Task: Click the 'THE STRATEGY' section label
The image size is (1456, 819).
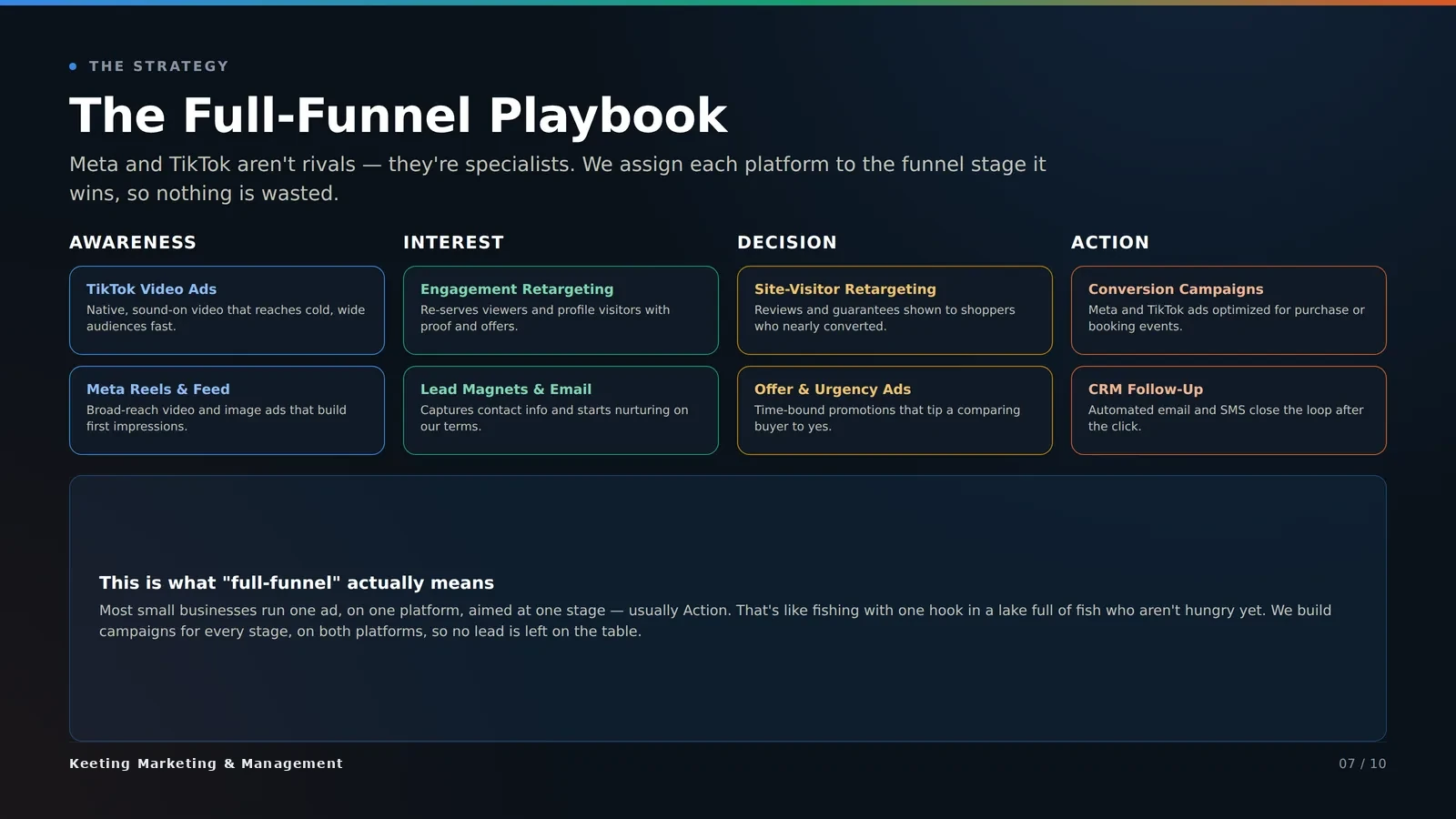Action: click(x=158, y=66)
